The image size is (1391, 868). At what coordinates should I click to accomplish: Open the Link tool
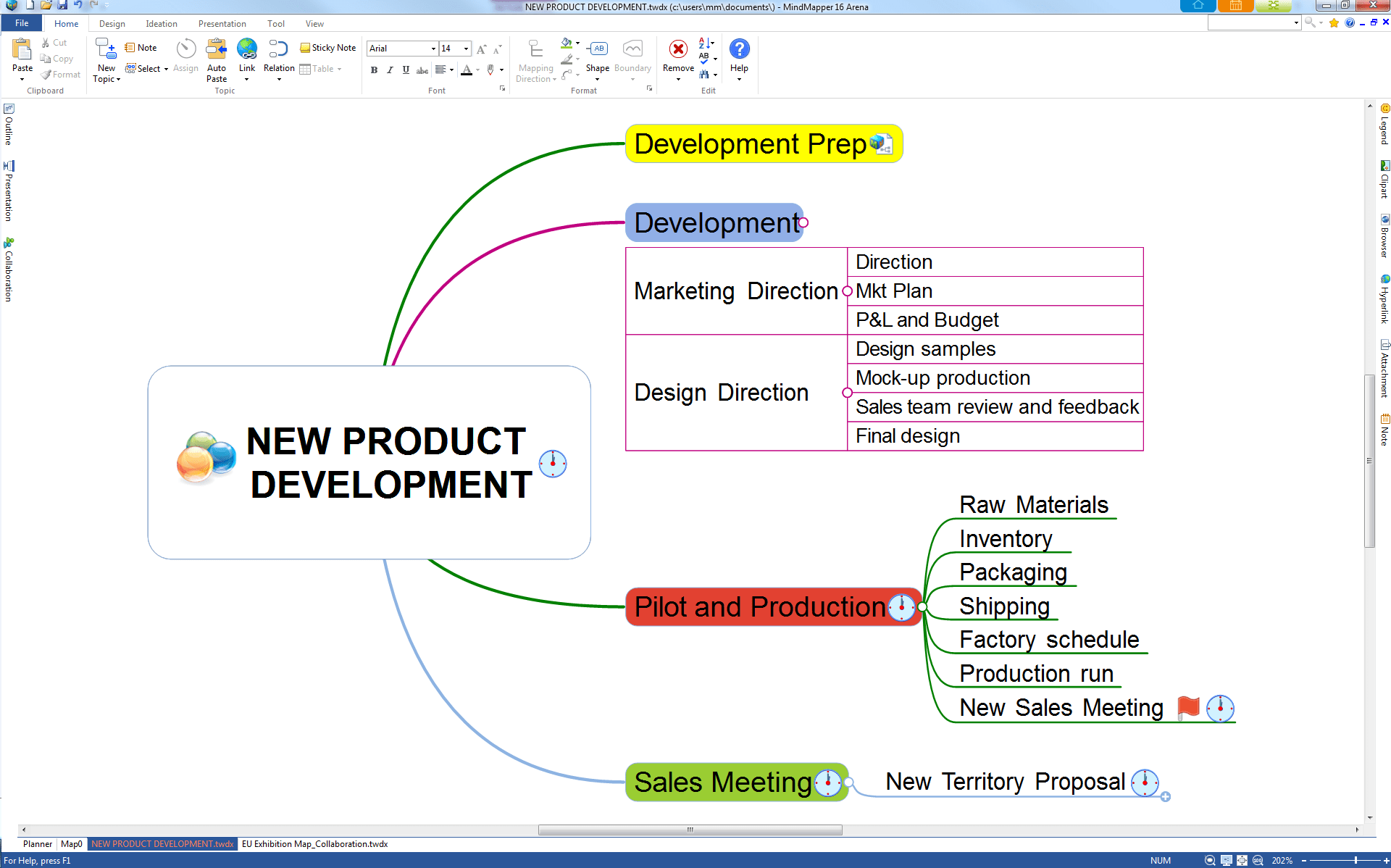coord(247,50)
